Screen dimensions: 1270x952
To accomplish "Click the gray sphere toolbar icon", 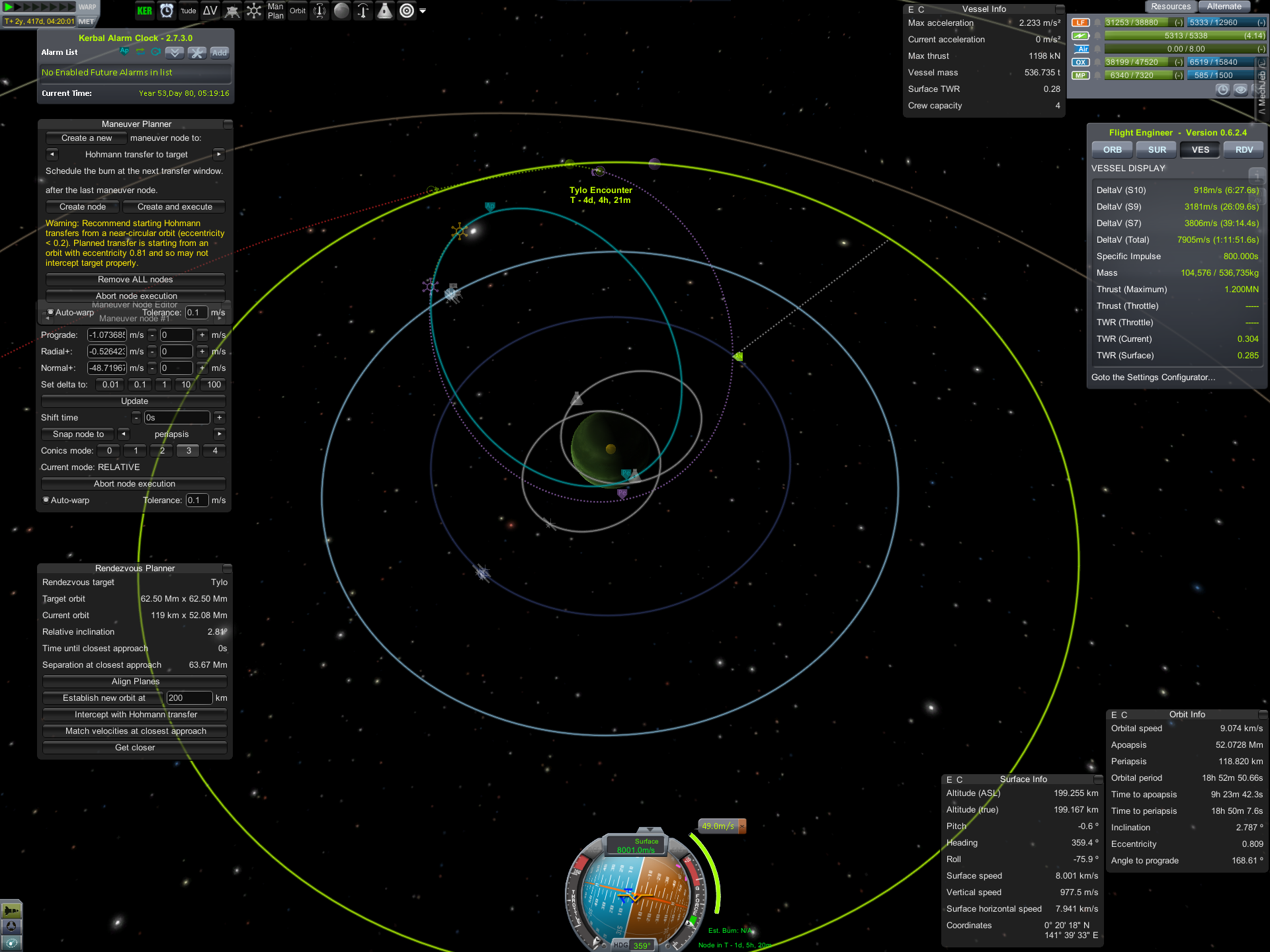I will click(341, 11).
